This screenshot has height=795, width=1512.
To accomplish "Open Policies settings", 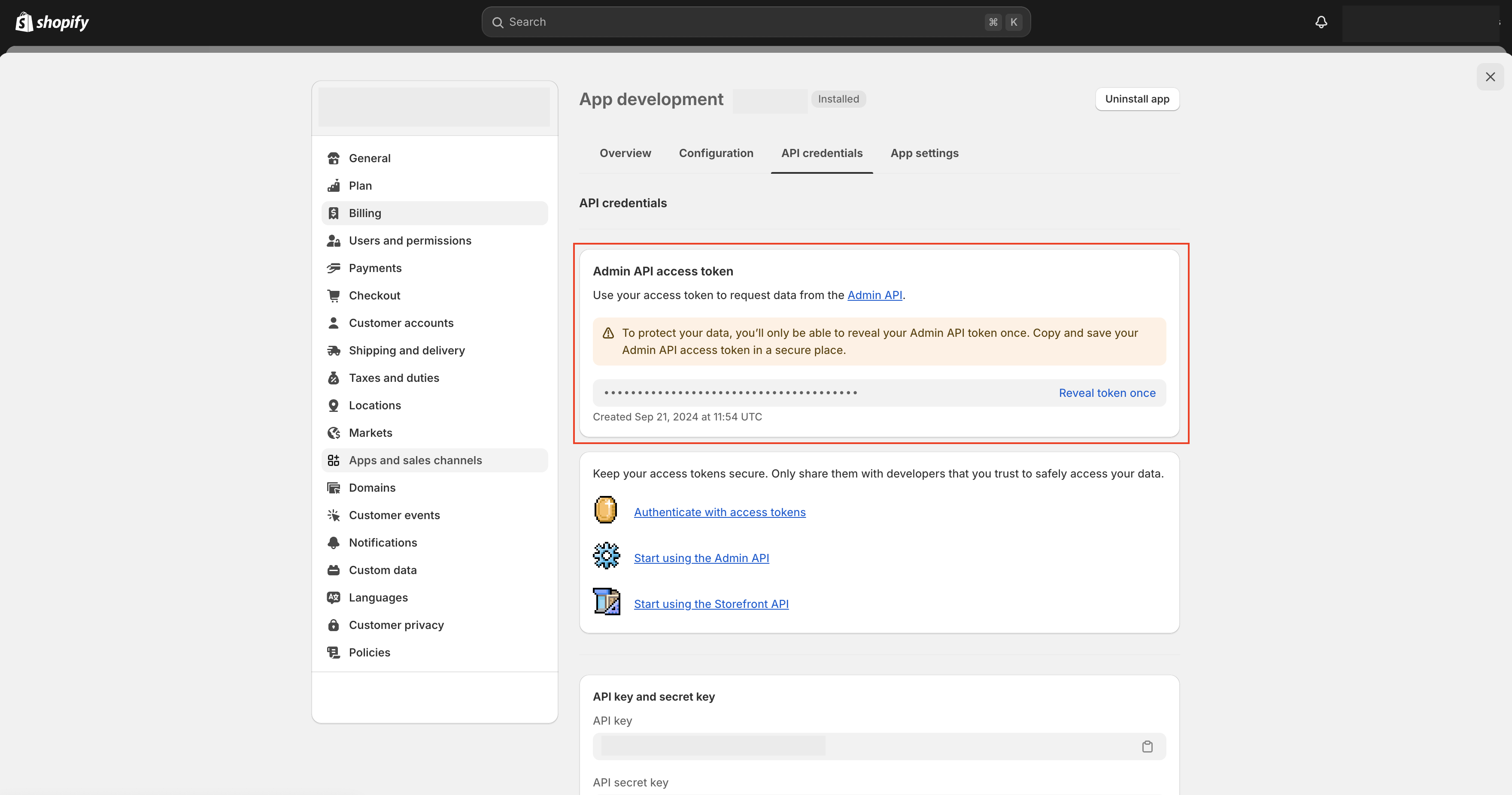I will click(434, 653).
